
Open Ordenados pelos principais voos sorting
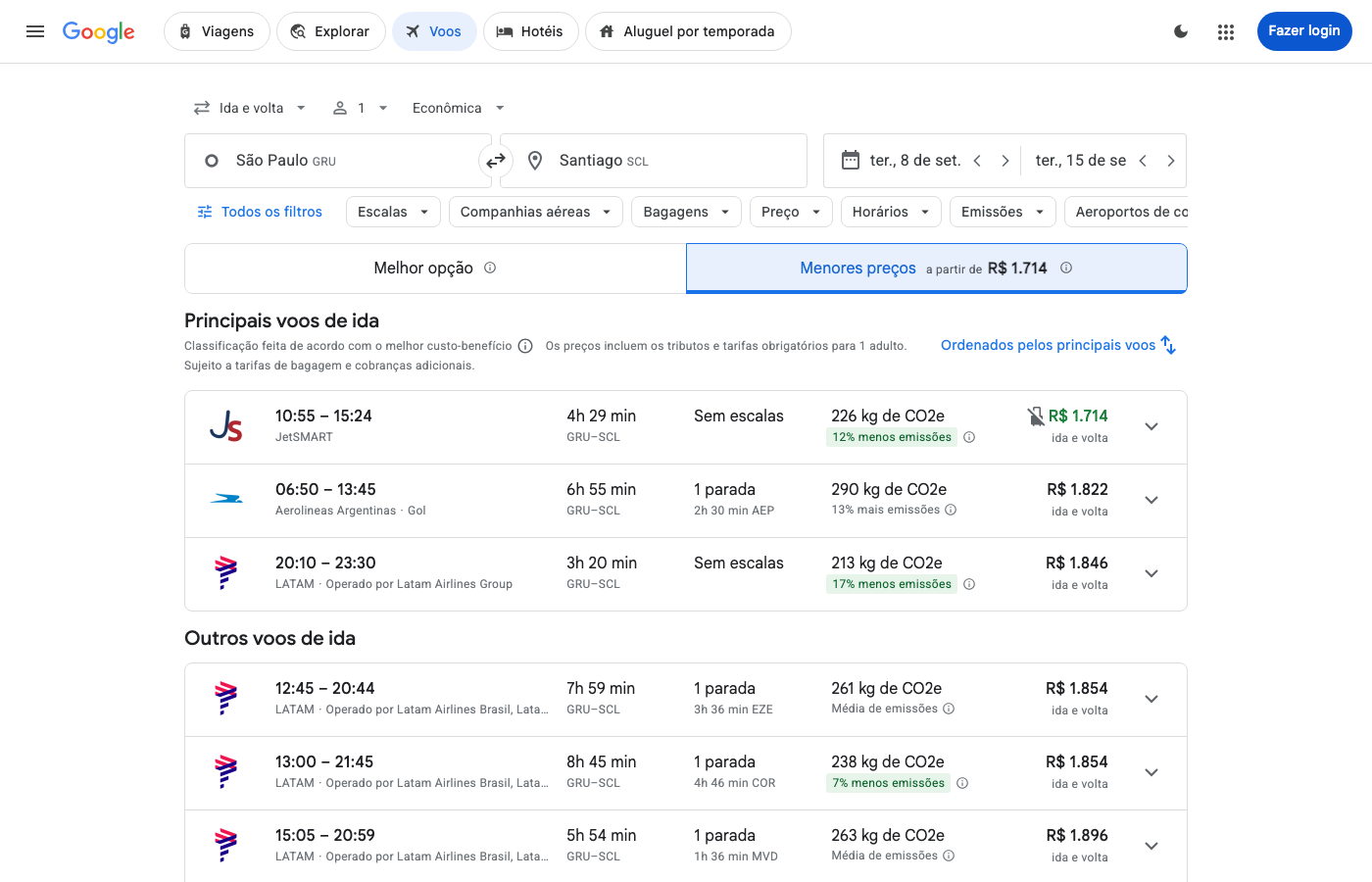tap(1058, 345)
